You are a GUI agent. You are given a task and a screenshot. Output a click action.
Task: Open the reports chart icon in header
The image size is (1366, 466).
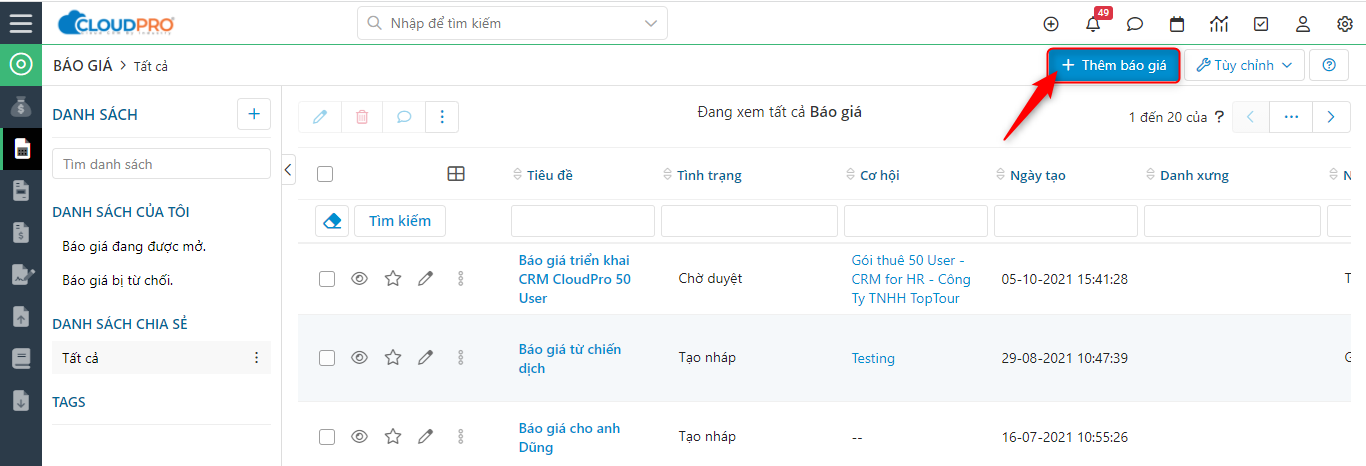pyautogui.click(x=1219, y=24)
